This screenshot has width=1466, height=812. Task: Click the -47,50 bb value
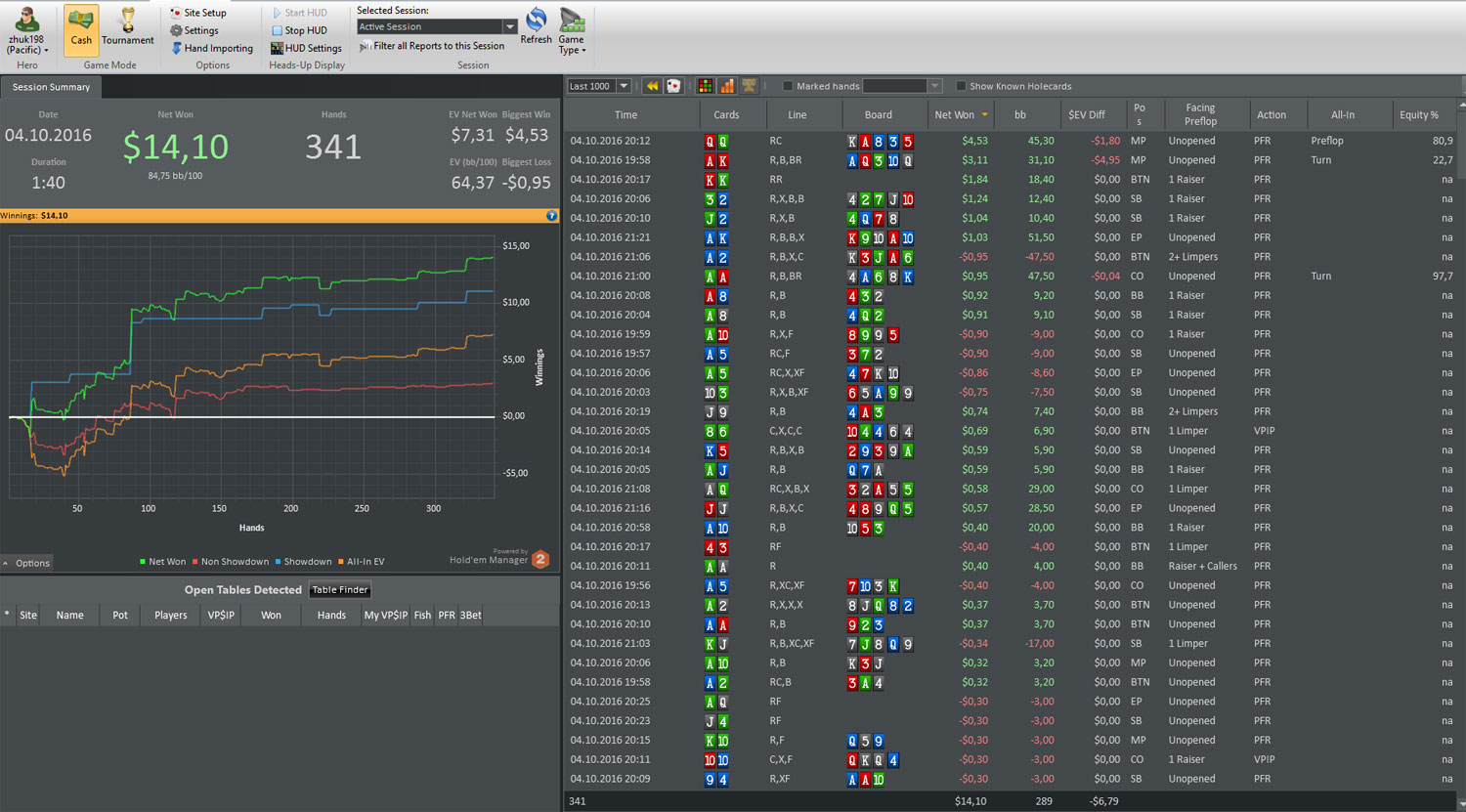(x=1039, y=257)
